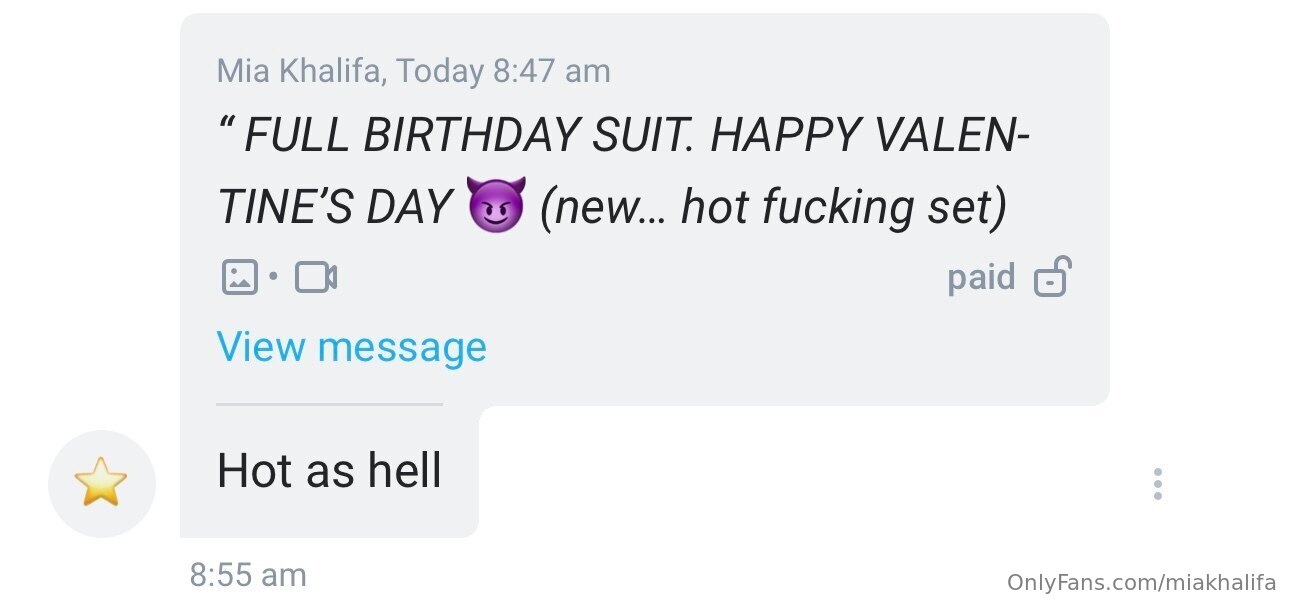This screenshot has height=609, width=1290.
Task: Select the "Hot as hell" reply text
Action: (x=329, y=470)
